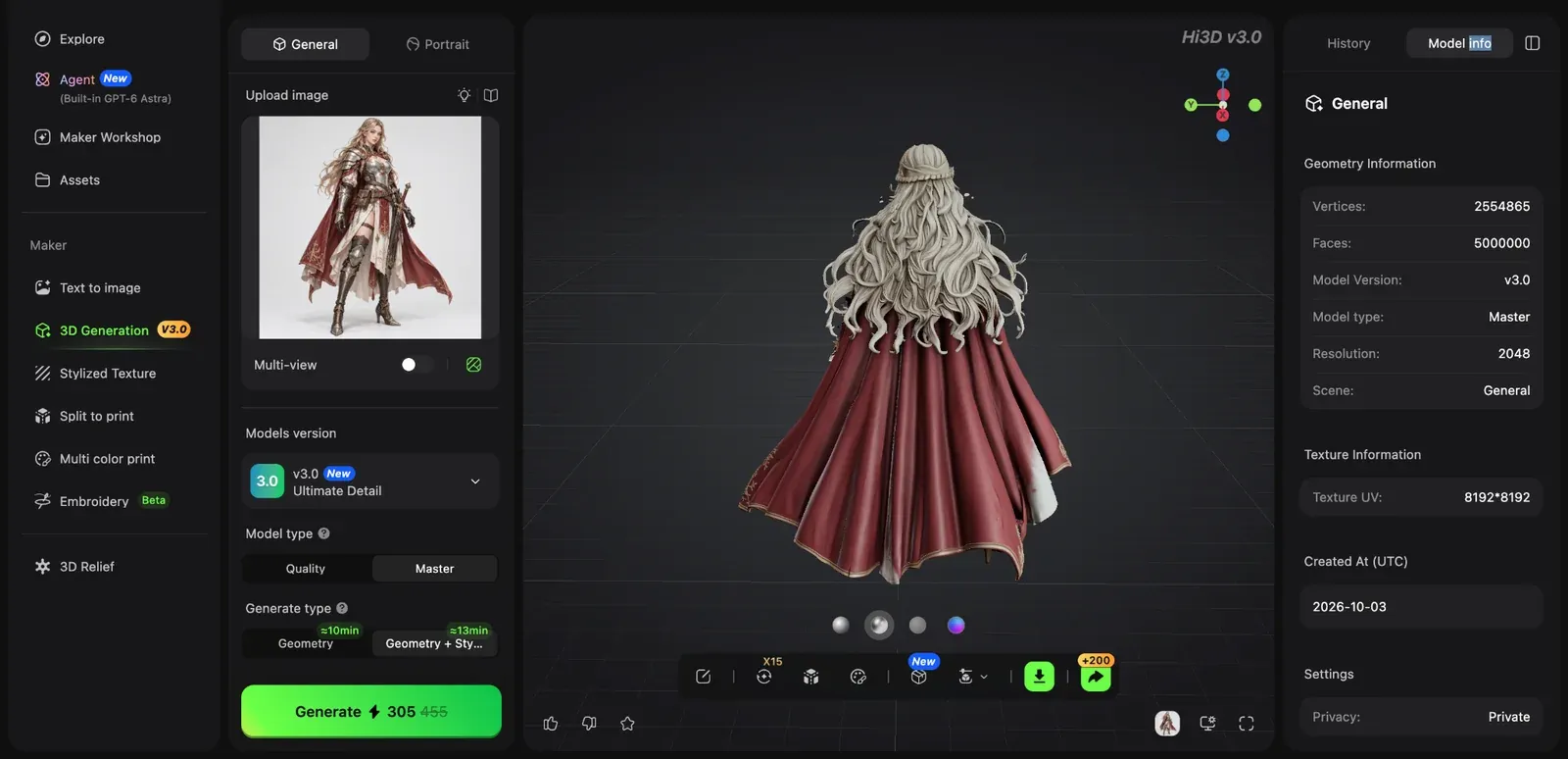Open 3D Relief in sidebar
Screen dimensions: 1568x759
click(87, 567)
